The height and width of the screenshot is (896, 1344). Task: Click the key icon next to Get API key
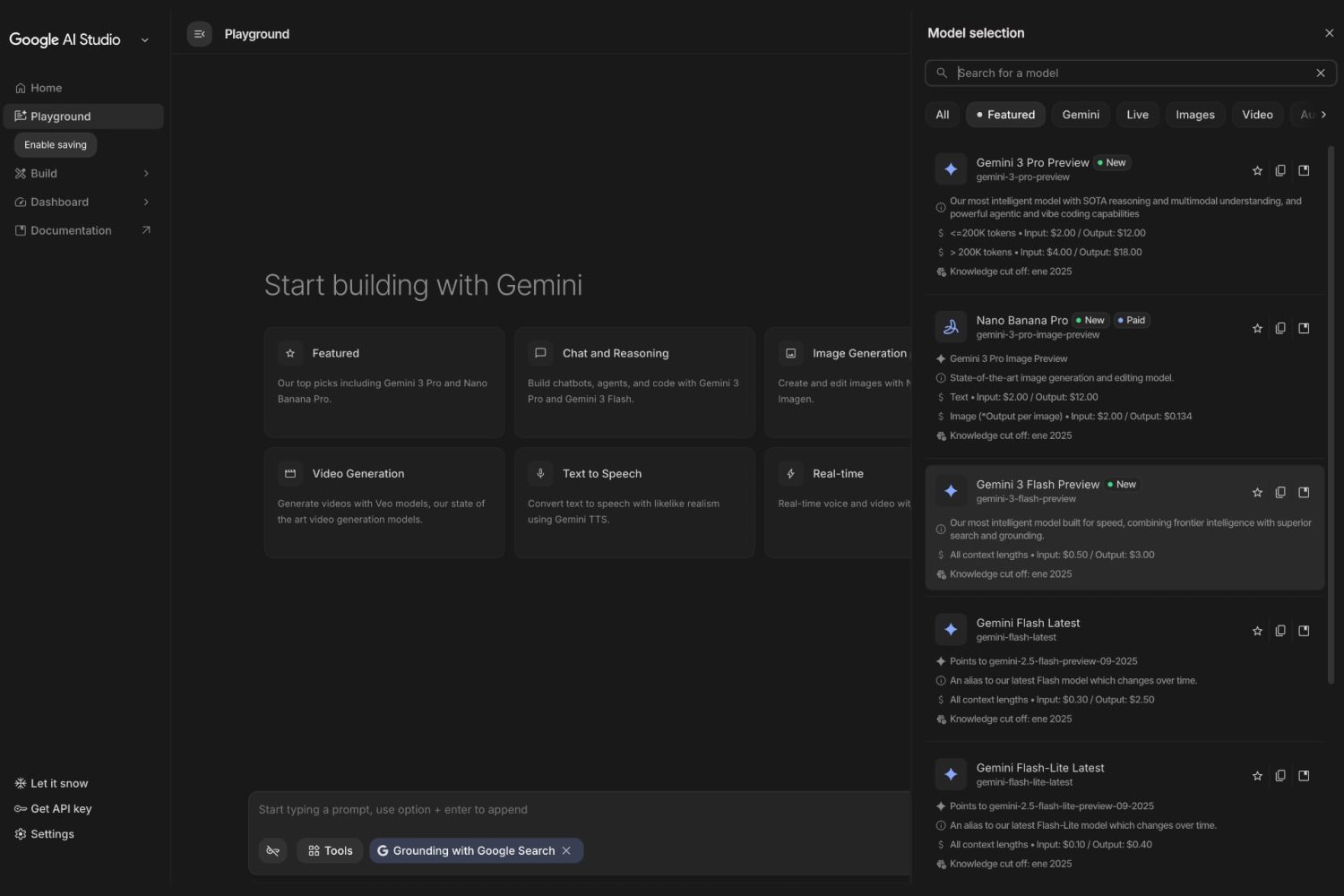coord(20,808)
